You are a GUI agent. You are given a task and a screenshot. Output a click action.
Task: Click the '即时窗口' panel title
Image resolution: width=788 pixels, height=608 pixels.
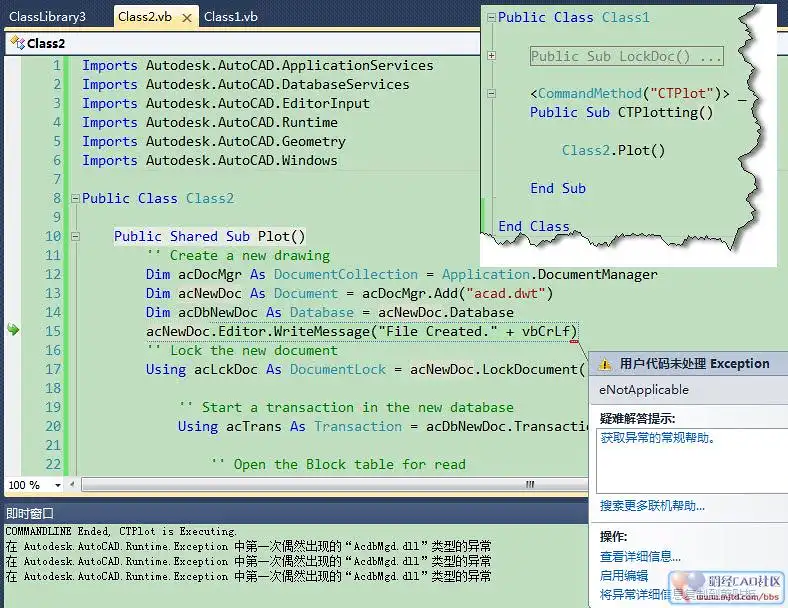30,513
